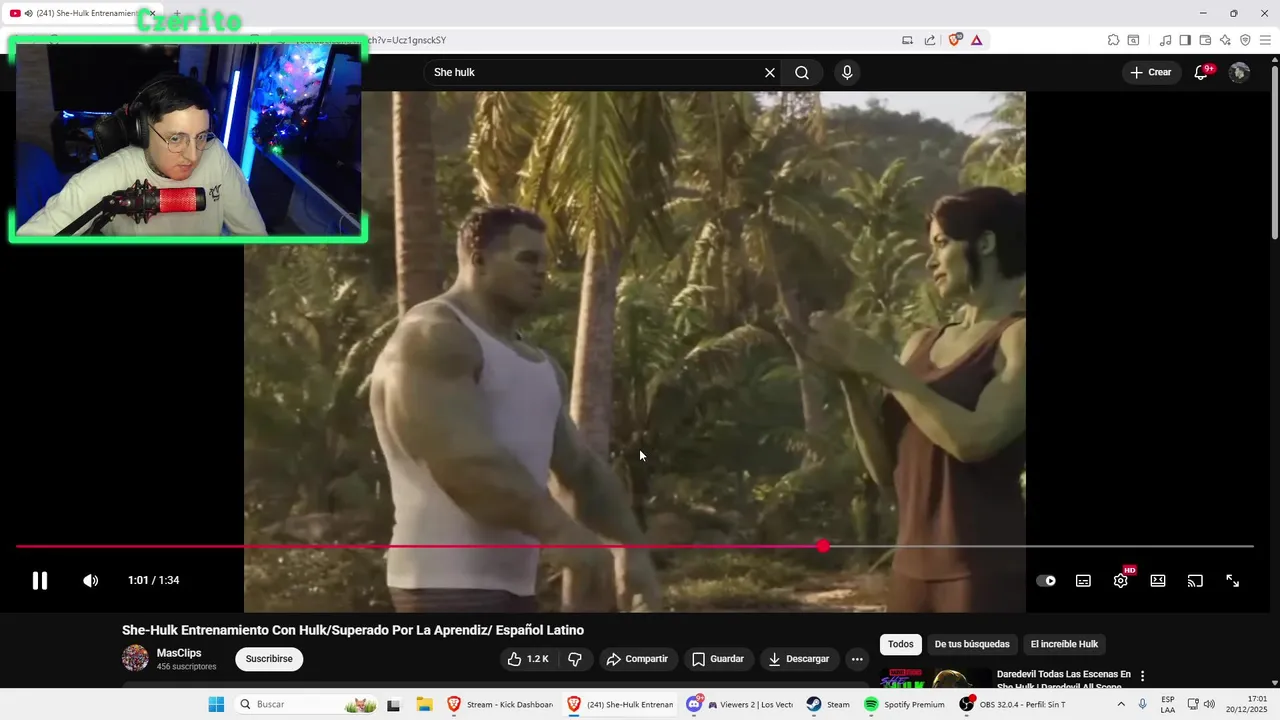This screenshot has height=720, width=1280.
Task: Open the MasClips channel name link
Action: 179,653
